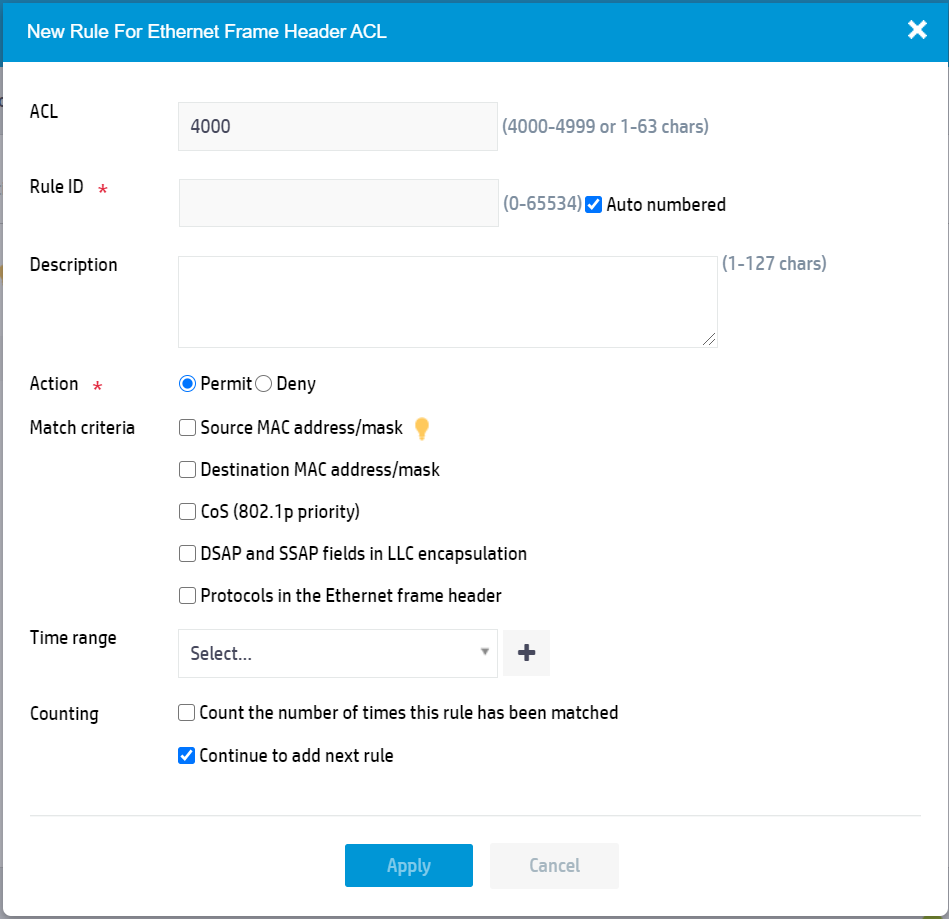Click the Cancel button
Viewport: 949px width, 919px height.
(554, 866)
